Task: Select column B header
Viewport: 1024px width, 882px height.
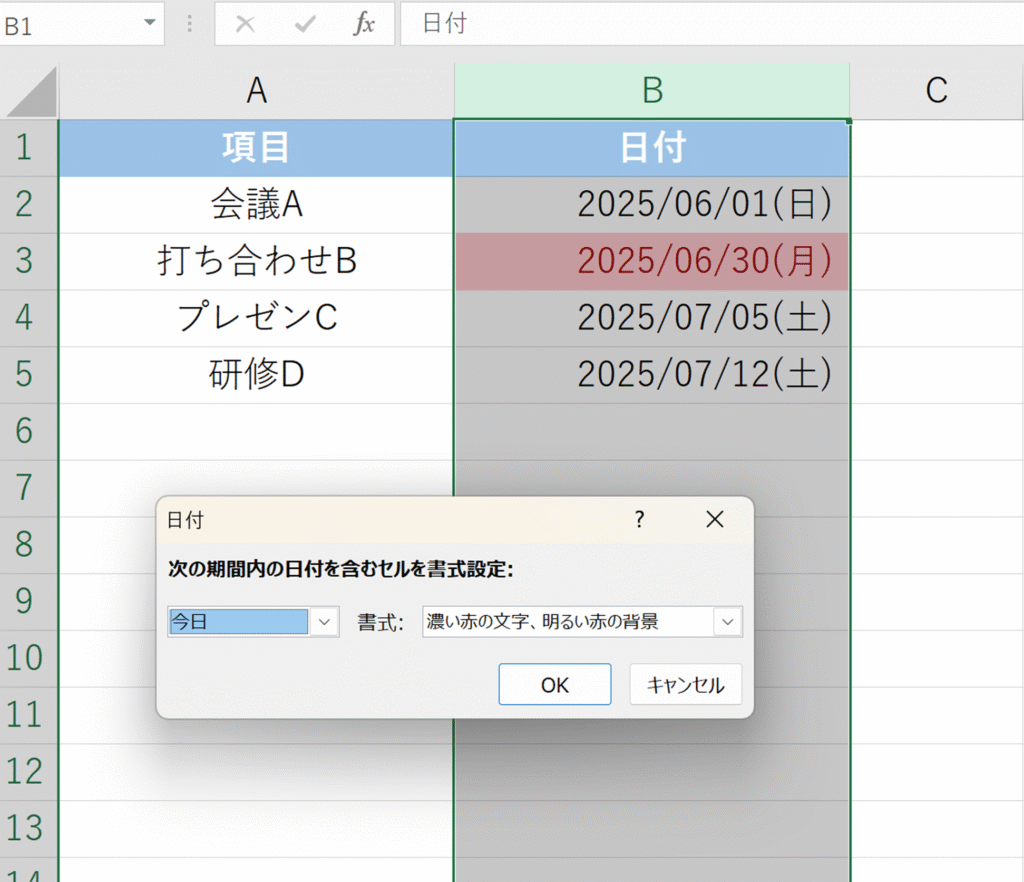Action: 652,91
